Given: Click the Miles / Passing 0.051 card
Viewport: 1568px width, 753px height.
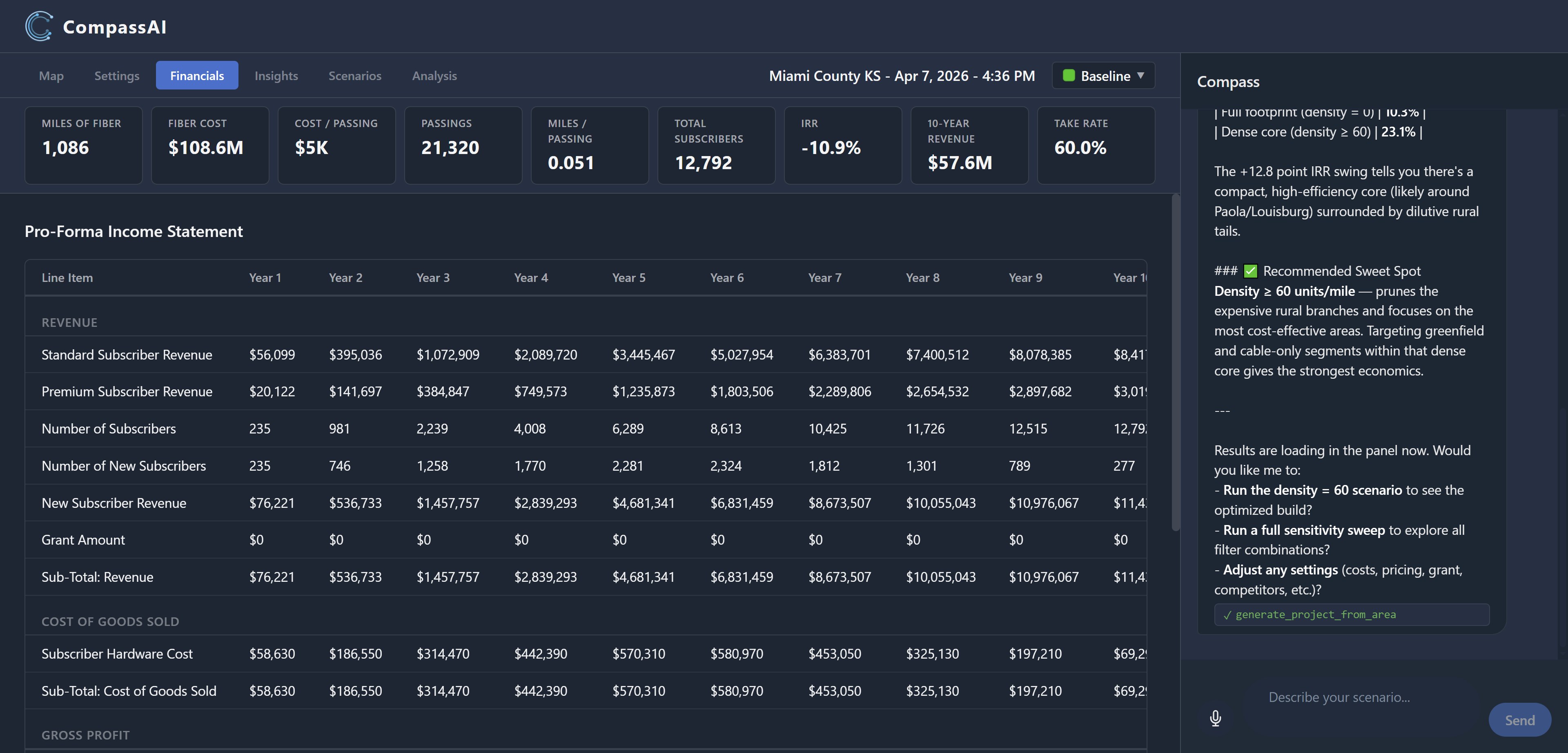Looking at the screenshot, I should click(x=590, y=145).
